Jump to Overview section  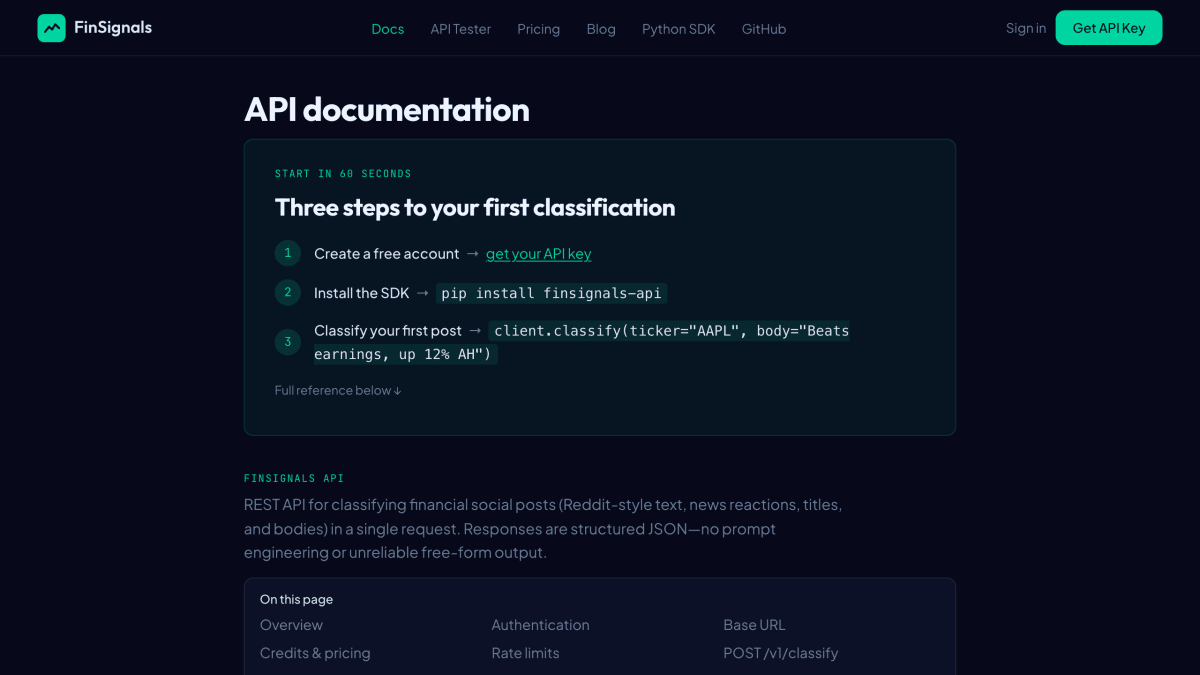tap(291, 625)
